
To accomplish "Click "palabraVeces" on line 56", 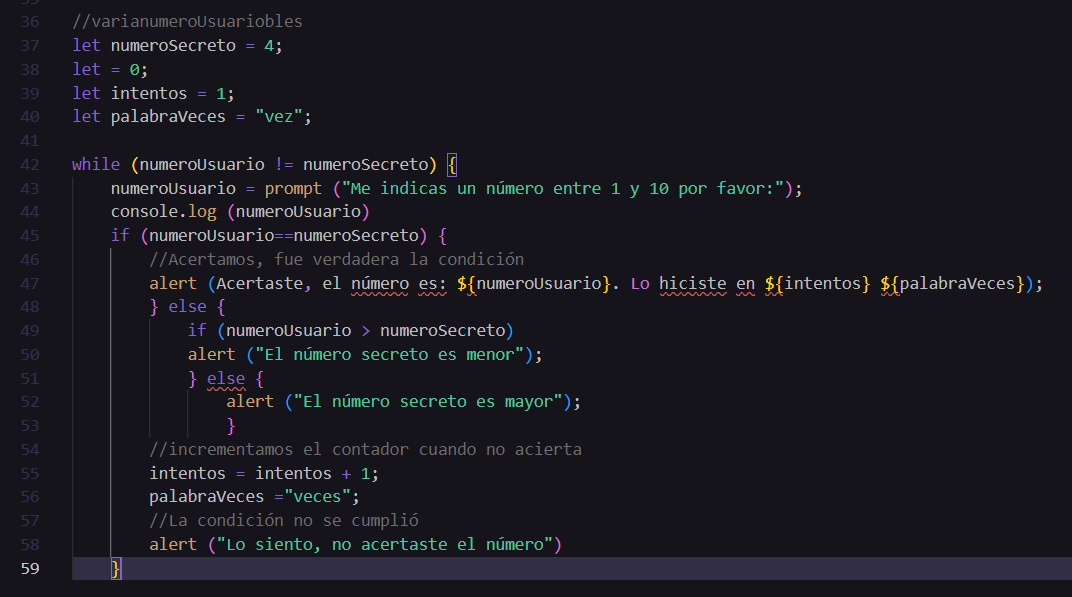I will point(206,497).
